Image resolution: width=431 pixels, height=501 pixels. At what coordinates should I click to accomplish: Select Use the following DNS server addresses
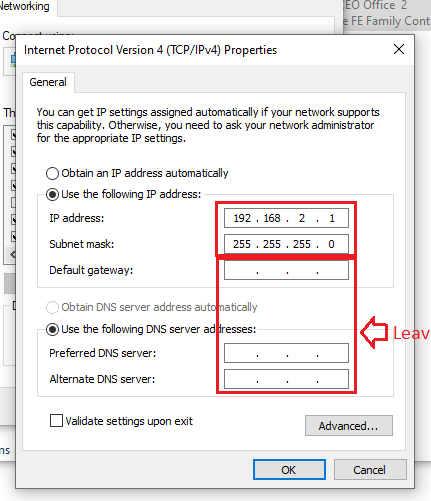52,330
